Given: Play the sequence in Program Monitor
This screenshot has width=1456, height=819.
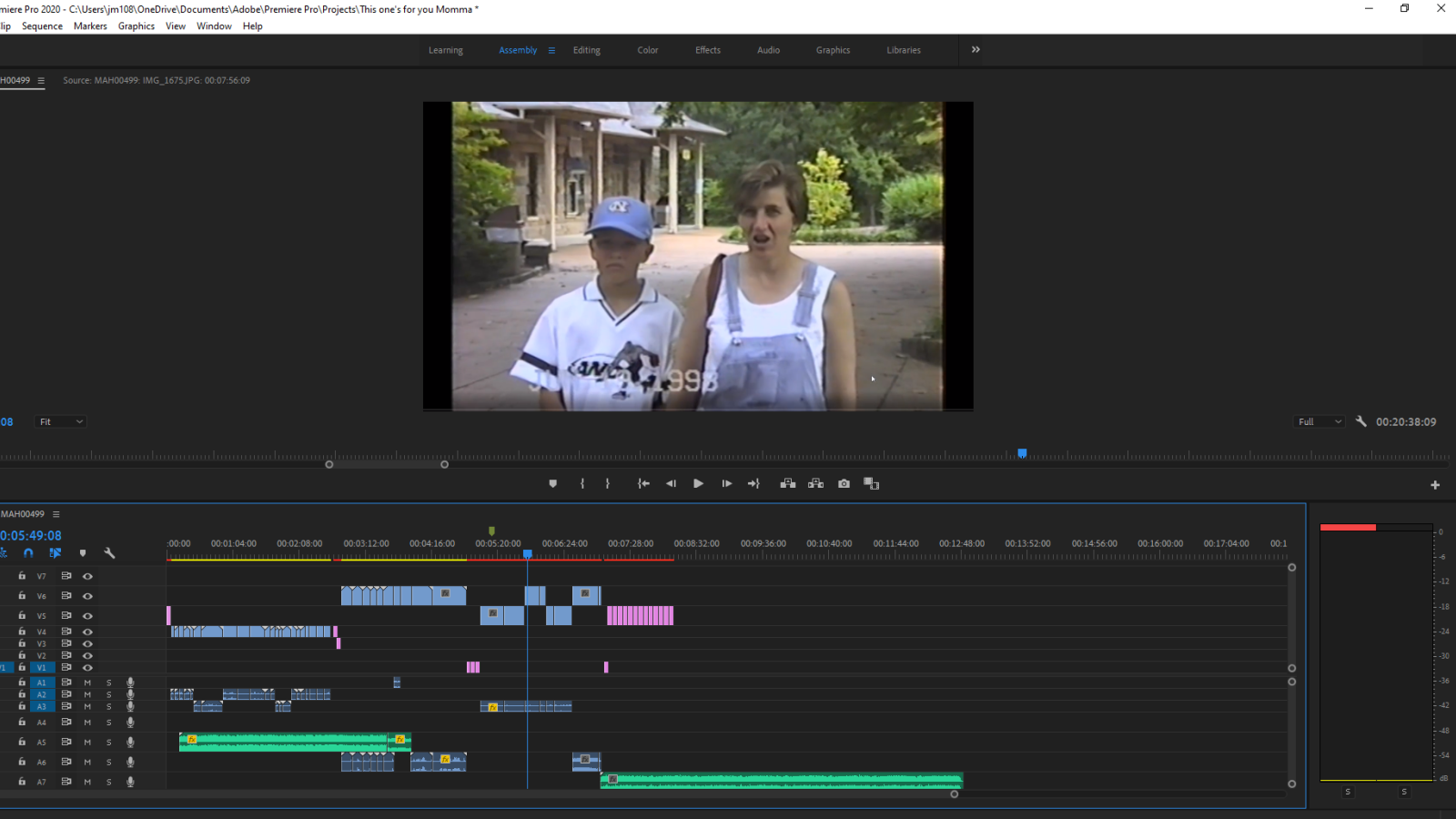Looking at the screenshot, I should click(x=698, y=484).
